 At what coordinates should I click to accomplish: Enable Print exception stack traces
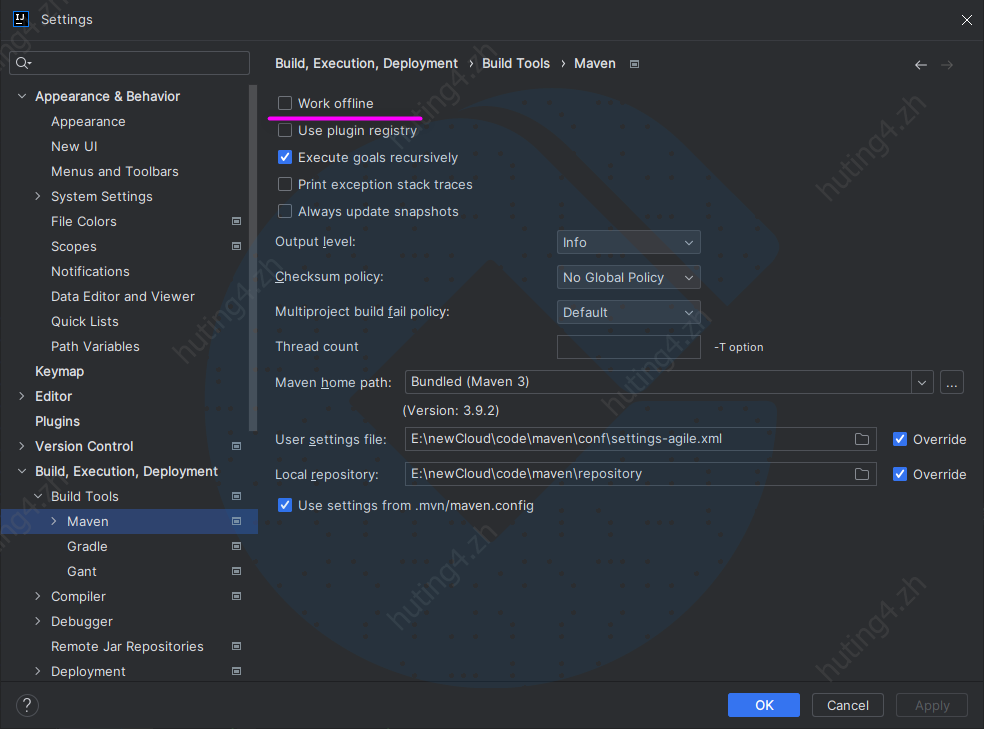(x=285, y=184)
